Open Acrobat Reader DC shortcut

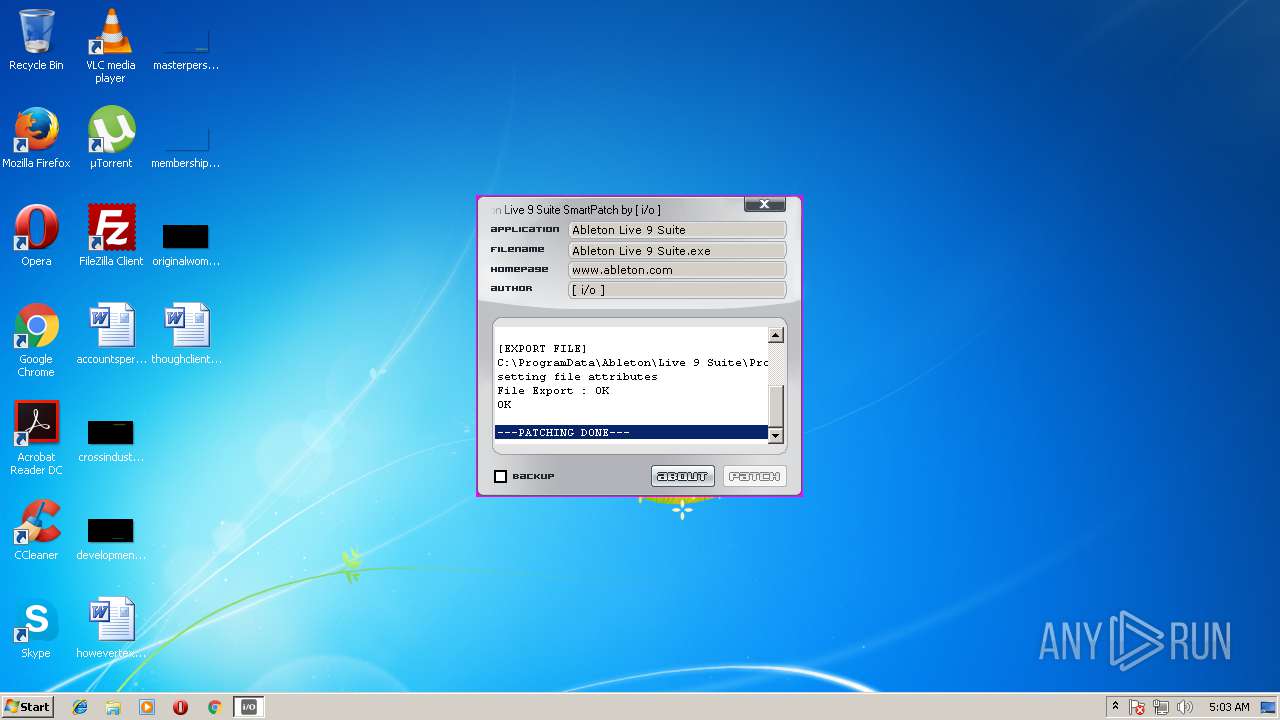[x=36, y=438]
